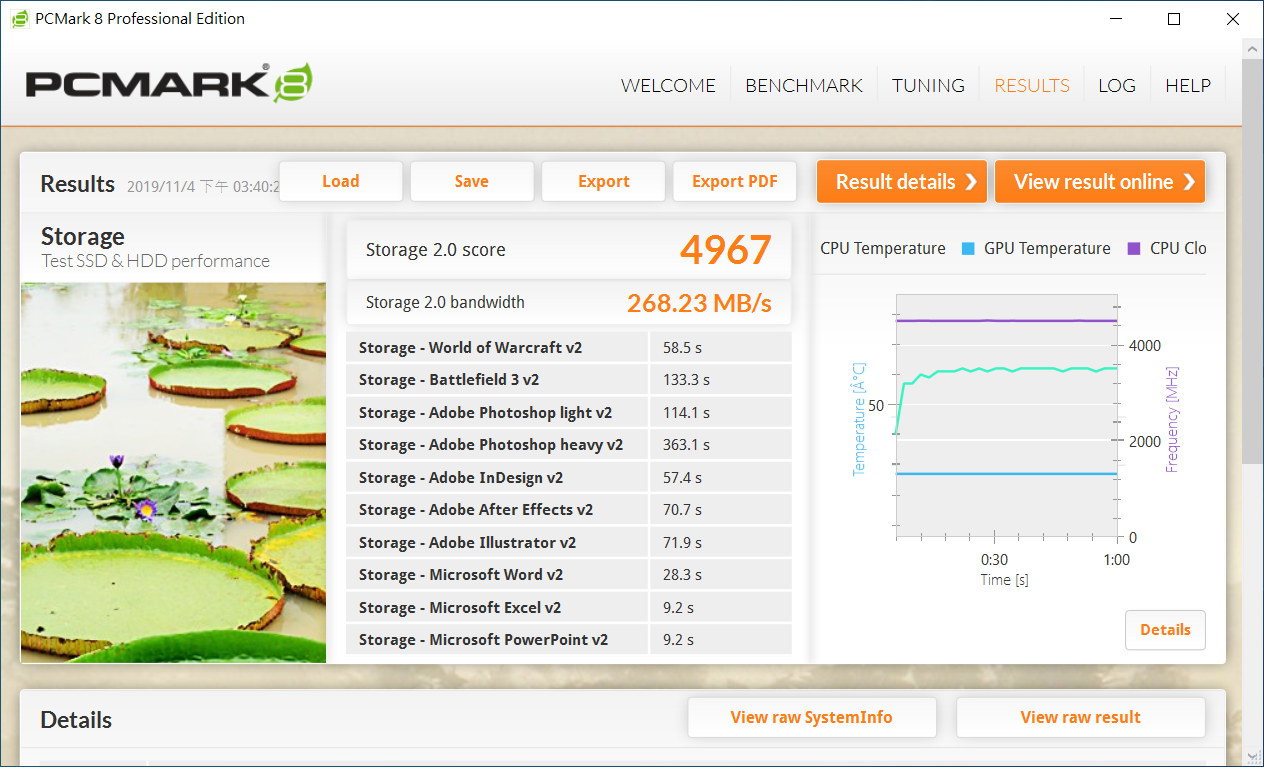This screenshot has width=1264, height=767.
Task: Select the Microsoft Word v2 row
Action: 568,575
